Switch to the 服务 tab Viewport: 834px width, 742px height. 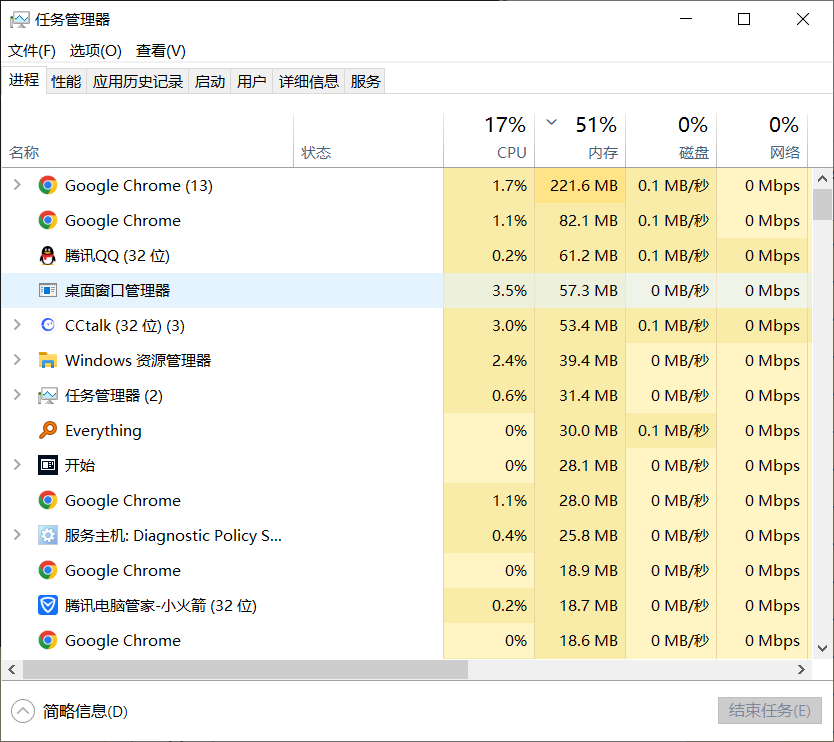[365, 81]
